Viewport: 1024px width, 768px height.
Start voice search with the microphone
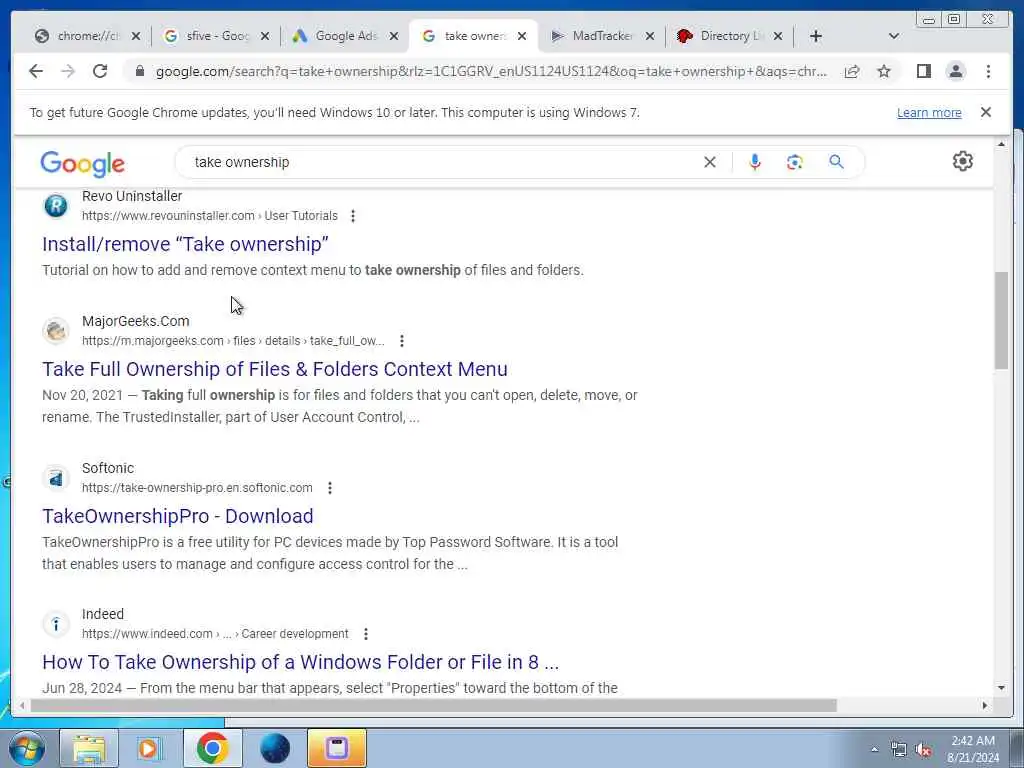click(755, 162)
